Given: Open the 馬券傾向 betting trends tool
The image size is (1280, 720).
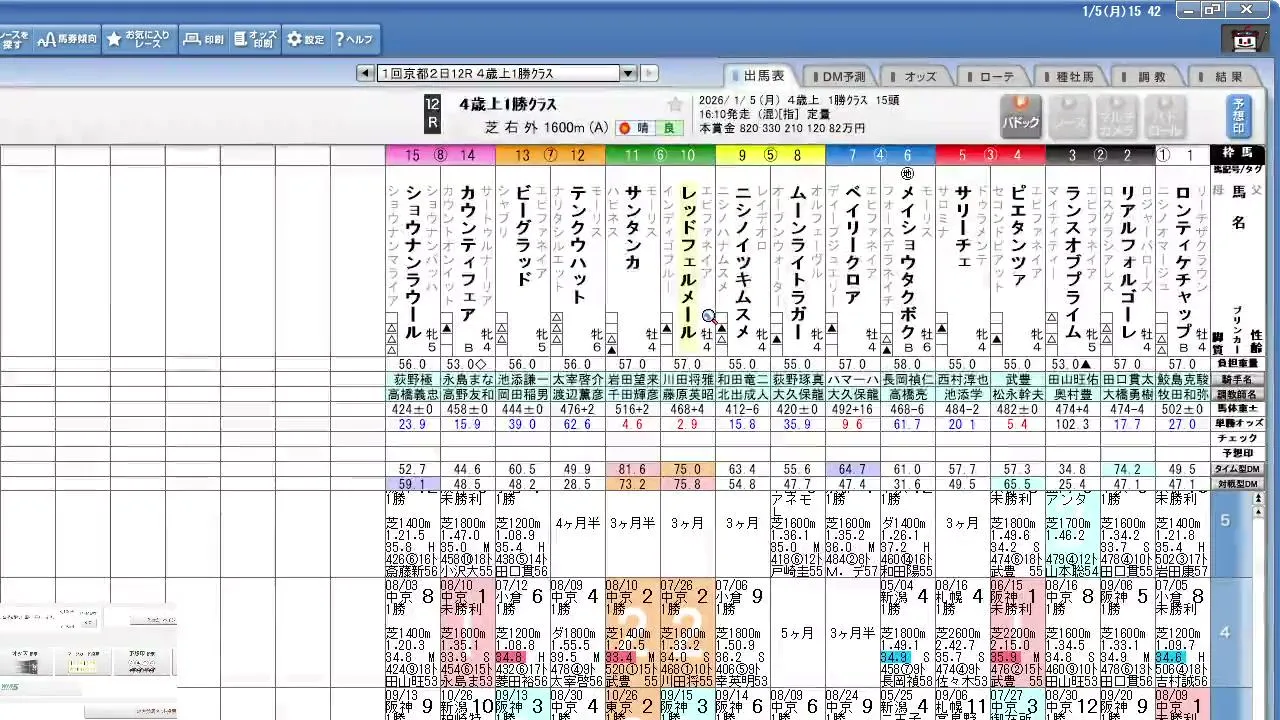Looking at the screenshot, I should (67, 39).
